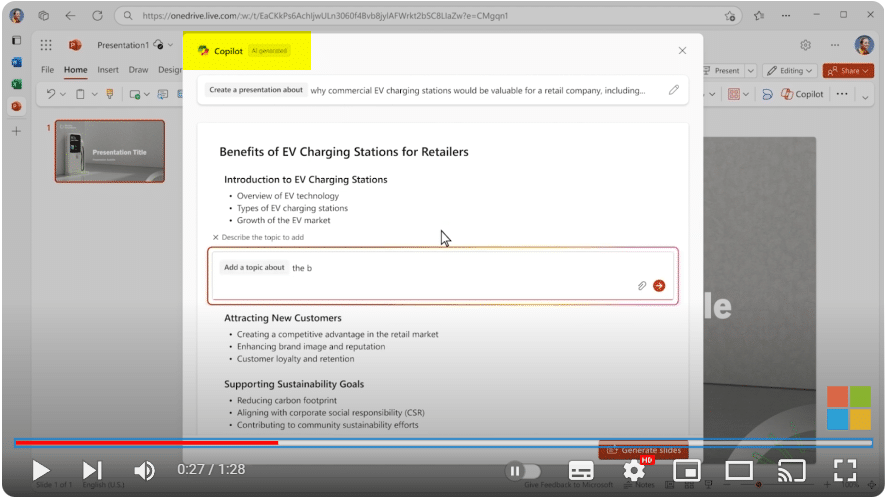Image resolution: width=887 pixels, height=499 pixels.
Task: Show more ribbon commands ellipsis
Action: tap(842, 94)
